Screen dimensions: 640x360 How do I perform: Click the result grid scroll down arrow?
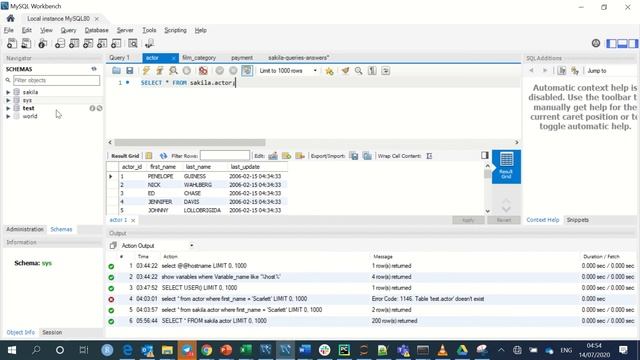(487, 211)
